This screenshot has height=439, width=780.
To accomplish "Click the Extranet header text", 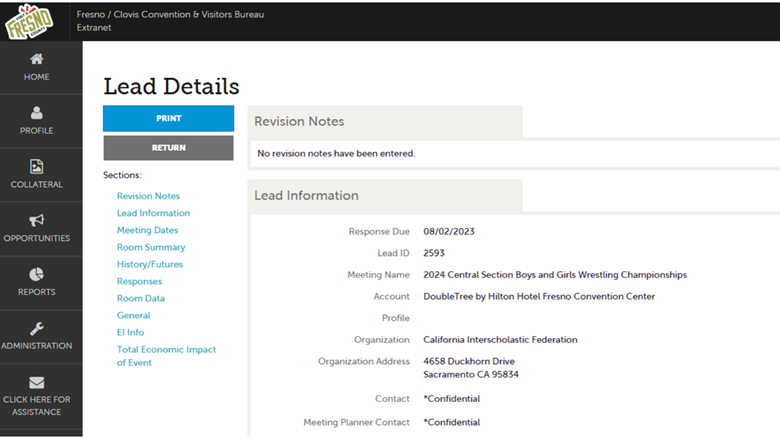I will (x=94, y=28).
